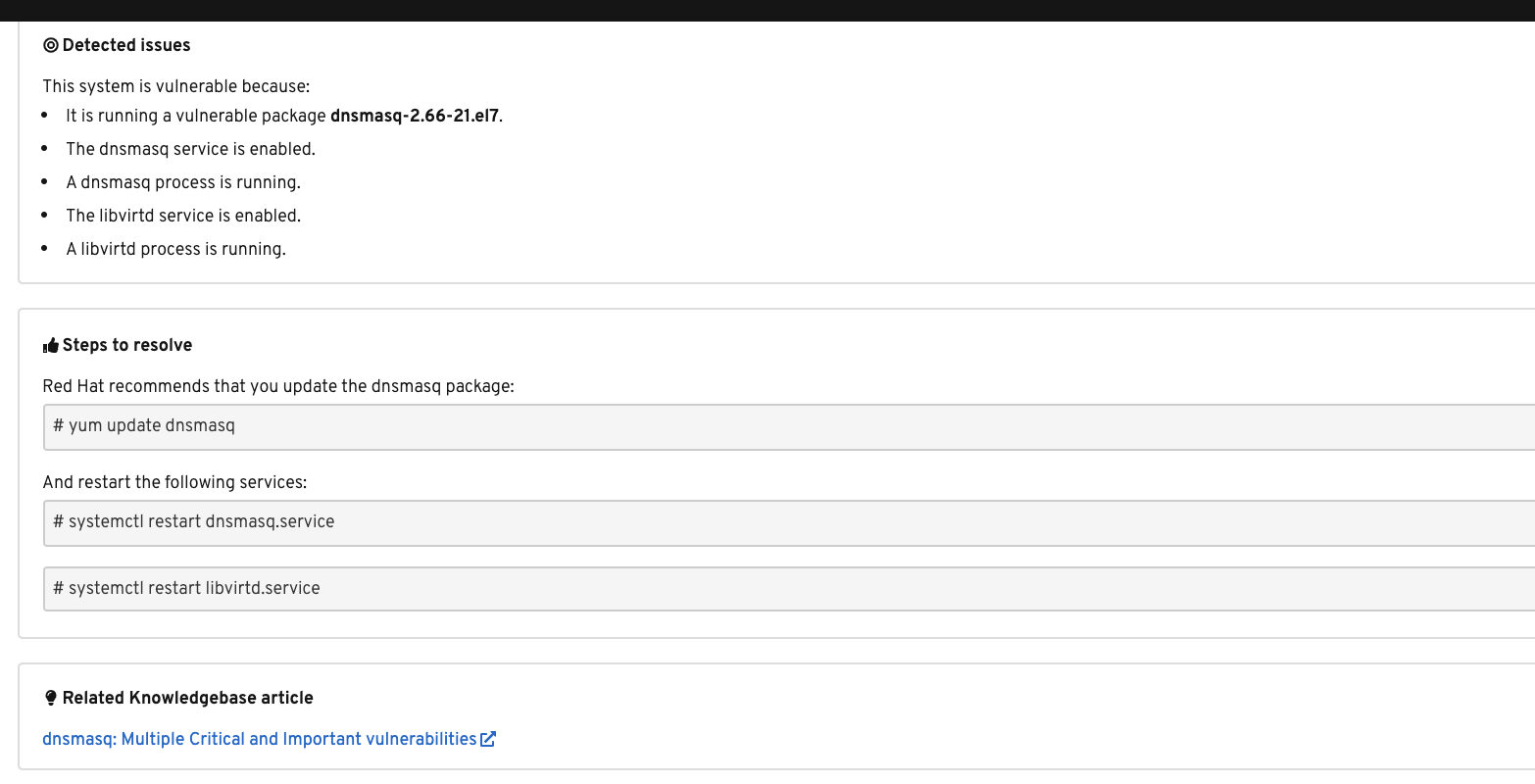This screenshot has height=784, width=1535.
Task: Click the 'A dnsmasq process is running' bullet
Action: 183,182
